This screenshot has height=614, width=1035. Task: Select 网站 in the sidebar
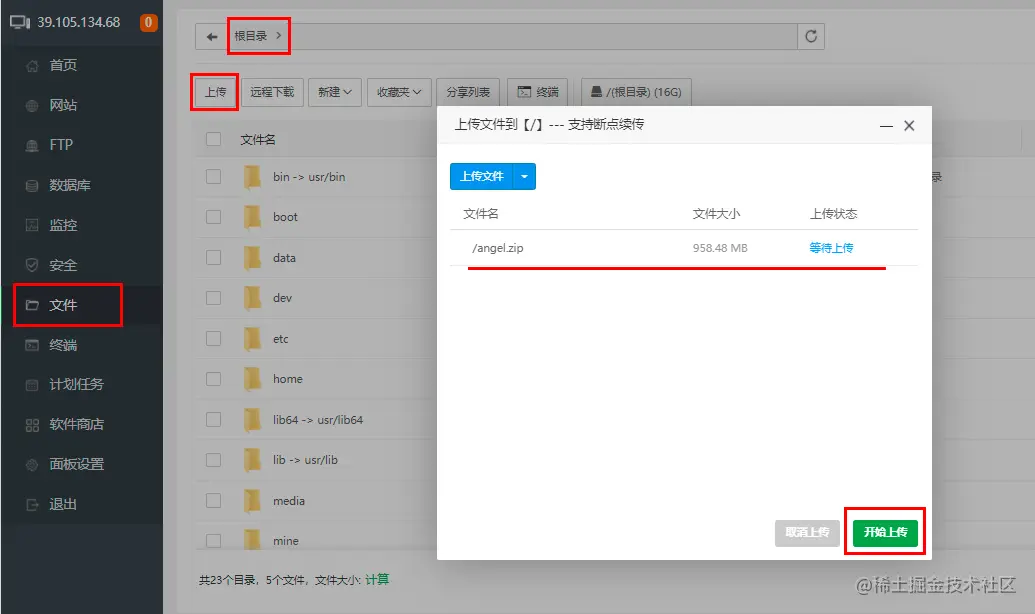point(60,104)
